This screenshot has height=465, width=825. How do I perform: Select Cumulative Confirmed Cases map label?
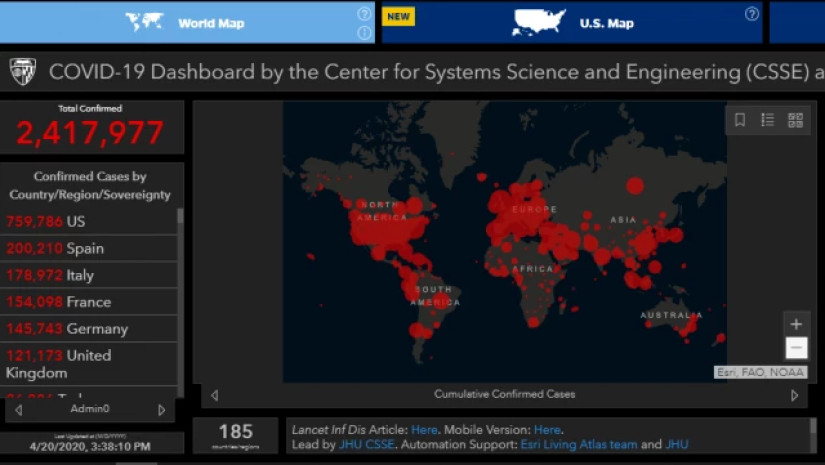tap(505, 394)
